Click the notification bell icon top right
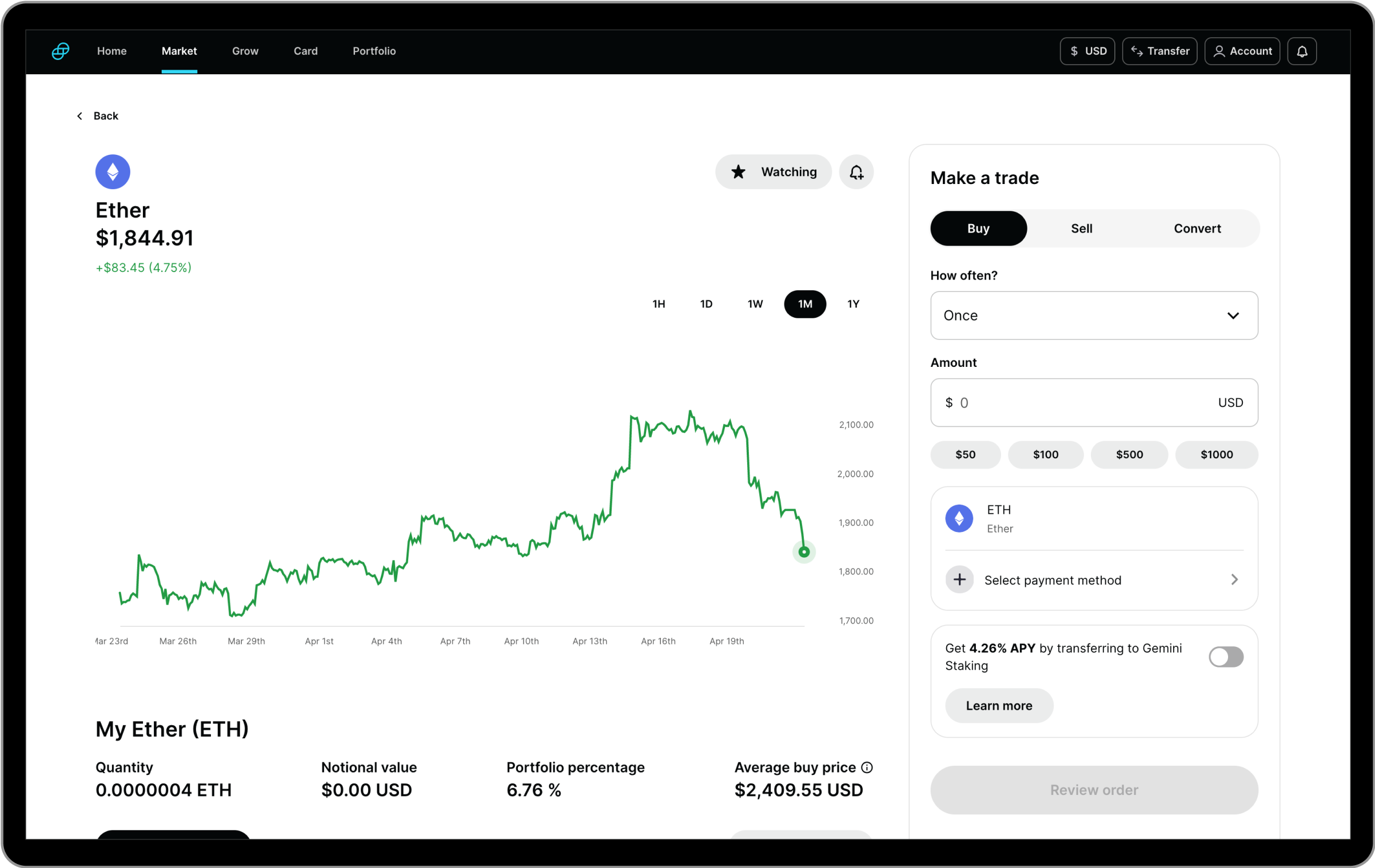This screenshot has height=868, width=1375. point(1303,51)
